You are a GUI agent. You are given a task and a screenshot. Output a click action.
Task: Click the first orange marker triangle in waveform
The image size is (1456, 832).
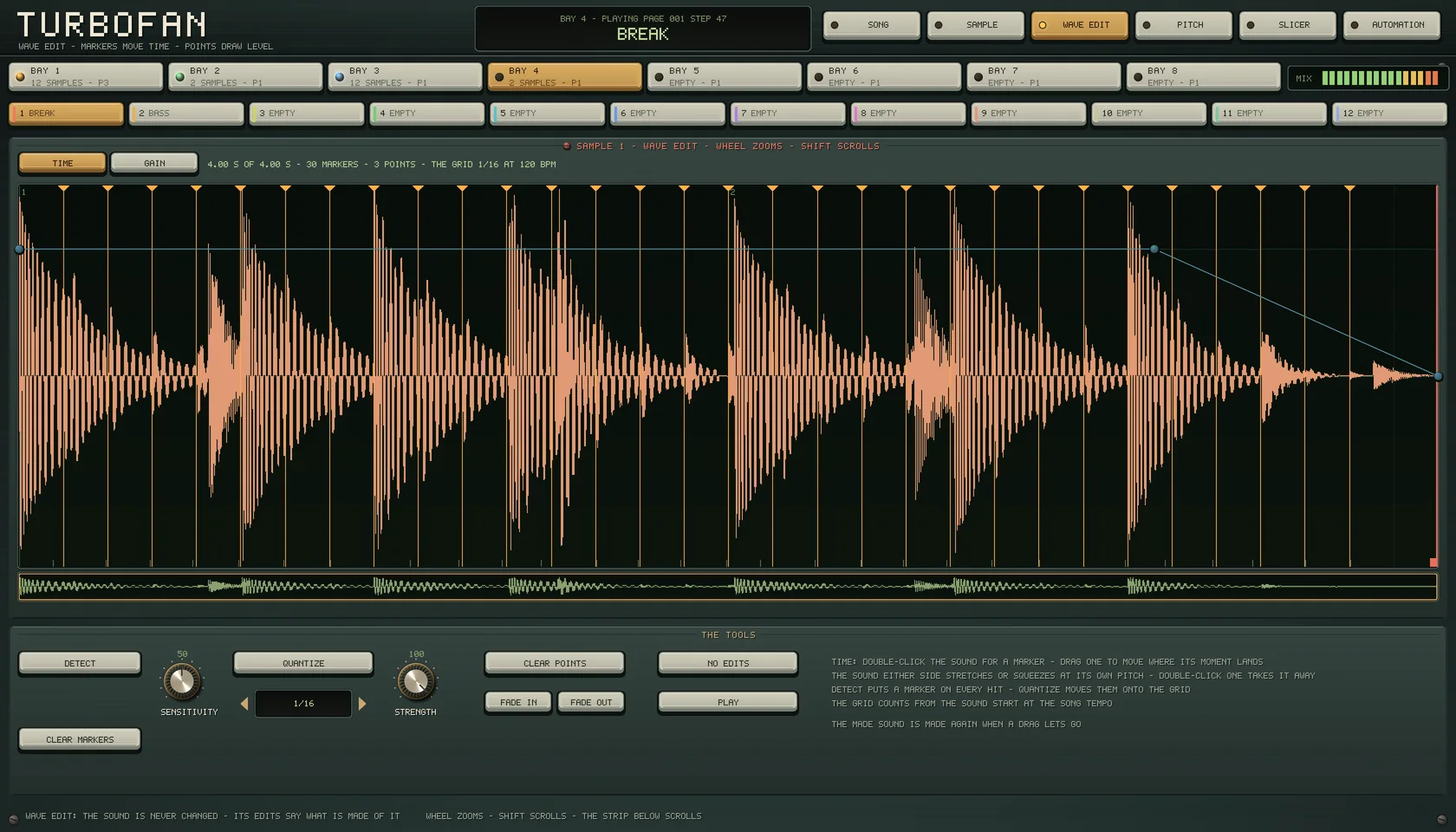[x=63, y=188]
